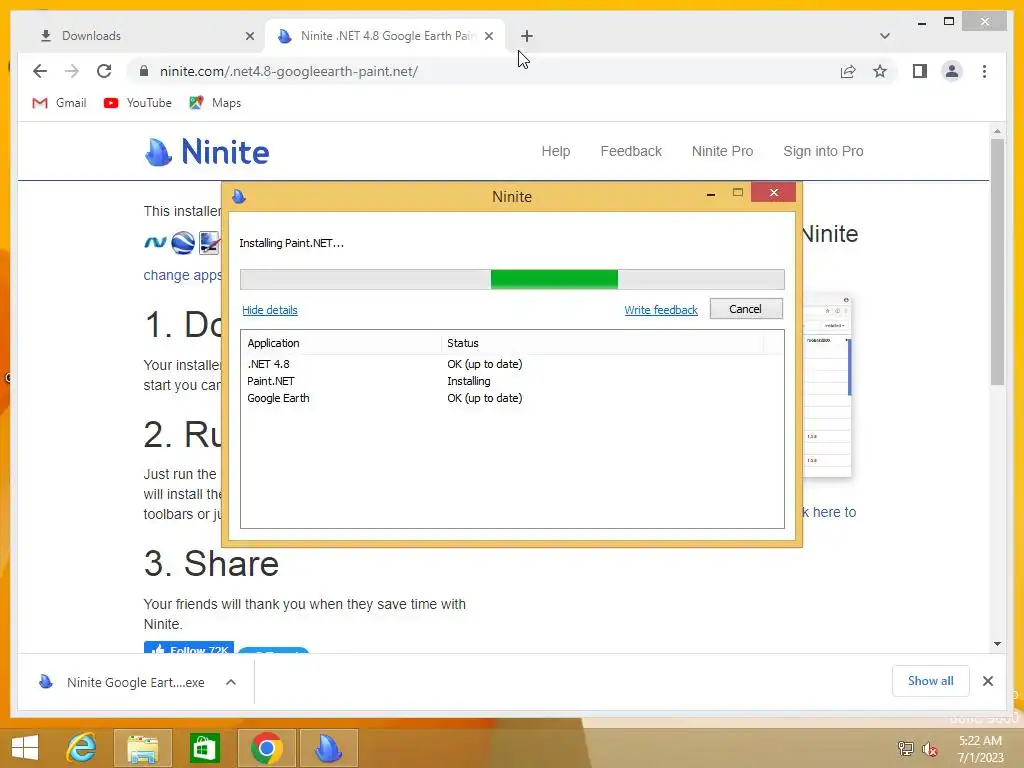Click the Installing status of Paint.NET

click(468, 381)
